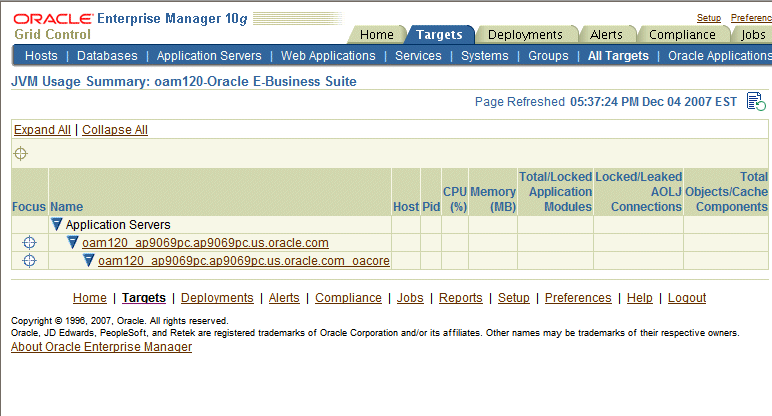Open Services subtab
Viewport: 772px width, 416px height.
tap(418, 56)
